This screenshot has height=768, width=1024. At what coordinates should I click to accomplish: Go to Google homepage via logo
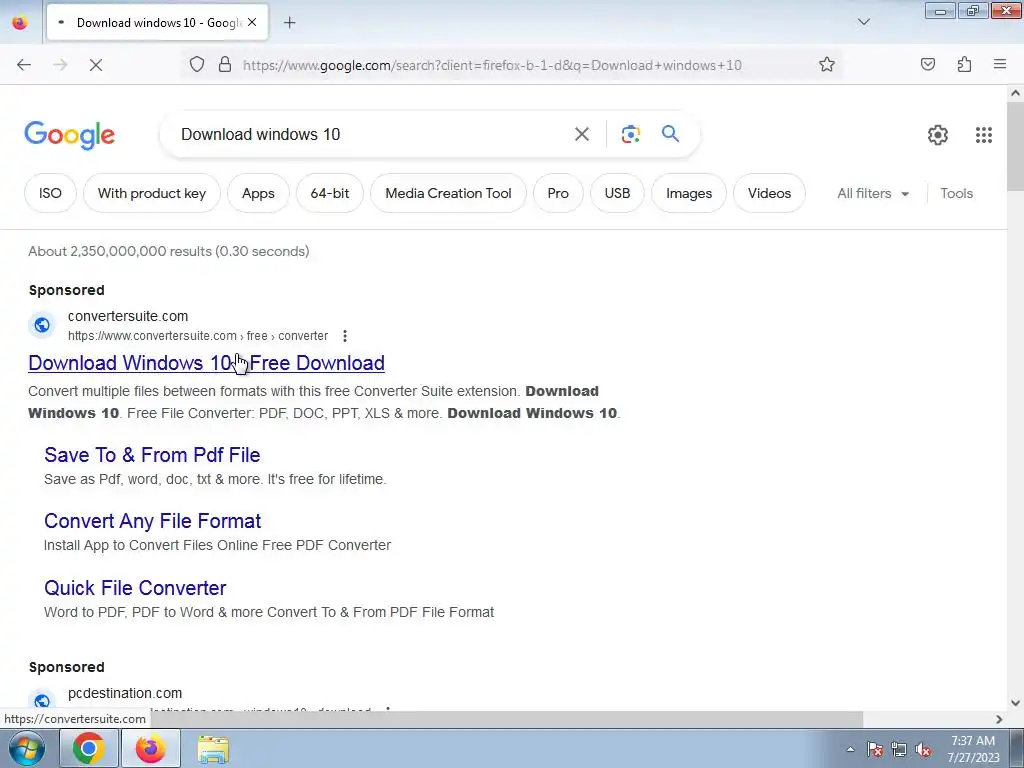(x=69, y=135)
